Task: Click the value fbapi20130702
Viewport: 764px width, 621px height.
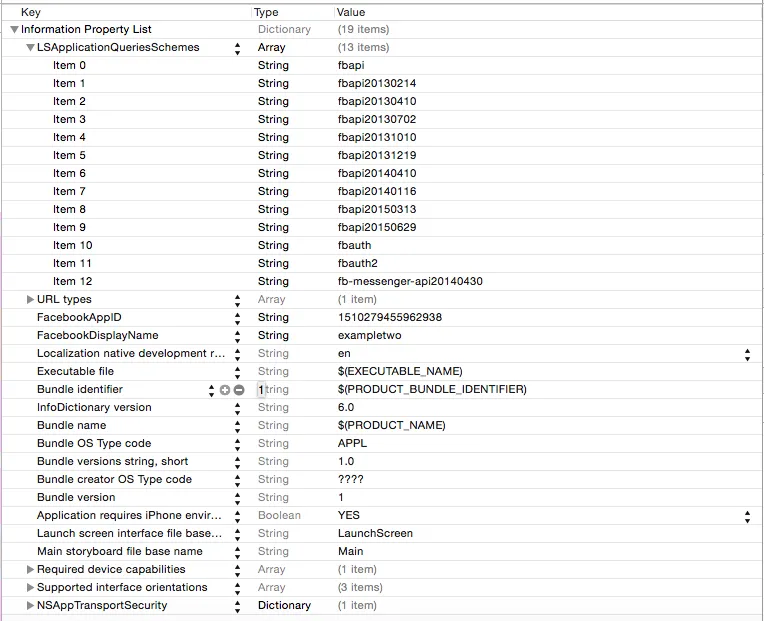Action: (377, 119)
